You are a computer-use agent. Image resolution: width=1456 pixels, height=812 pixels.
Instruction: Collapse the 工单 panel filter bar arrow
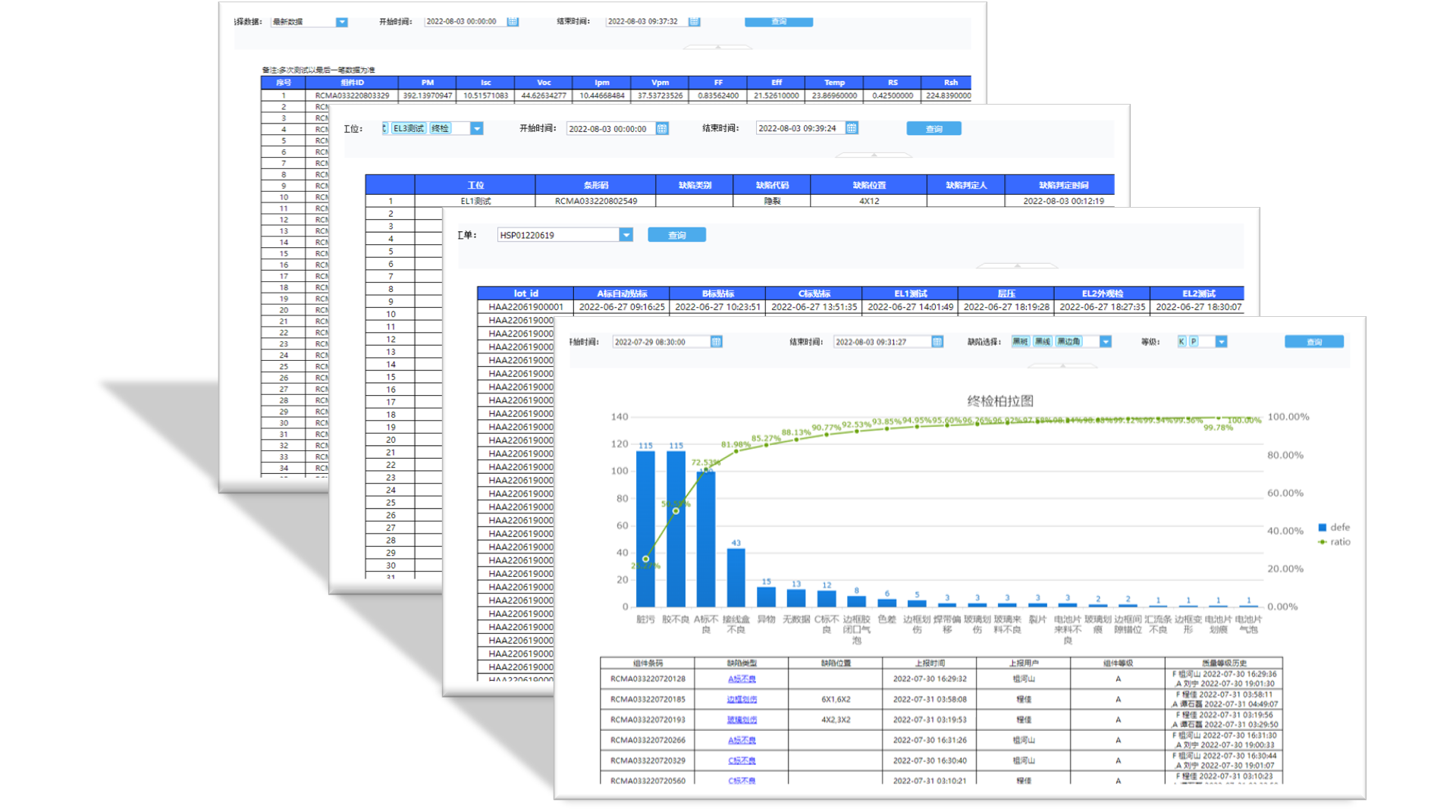click(1017, 266)
